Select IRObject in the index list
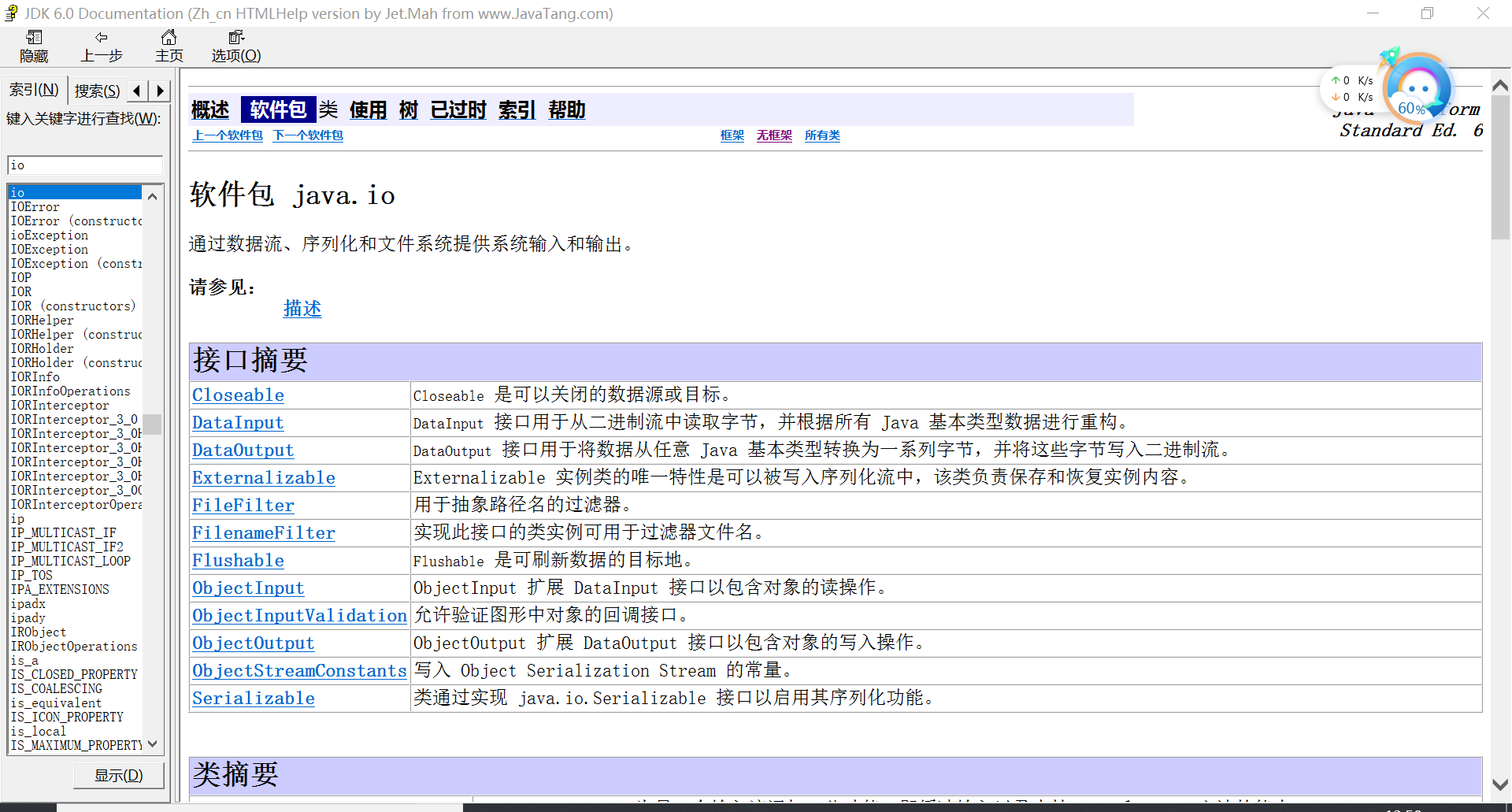This screenshot has width=1512, height=812. (39, 632)
